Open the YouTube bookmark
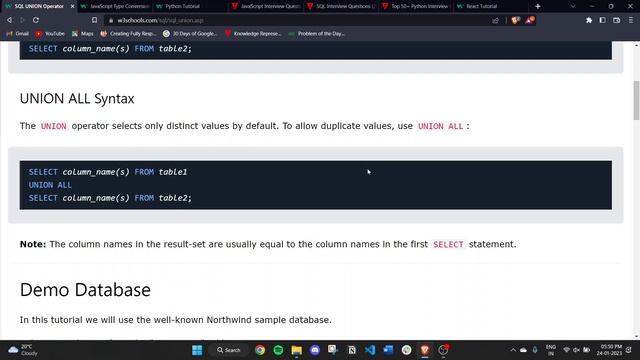Screen dimensions: 640x360 [50, 34]
